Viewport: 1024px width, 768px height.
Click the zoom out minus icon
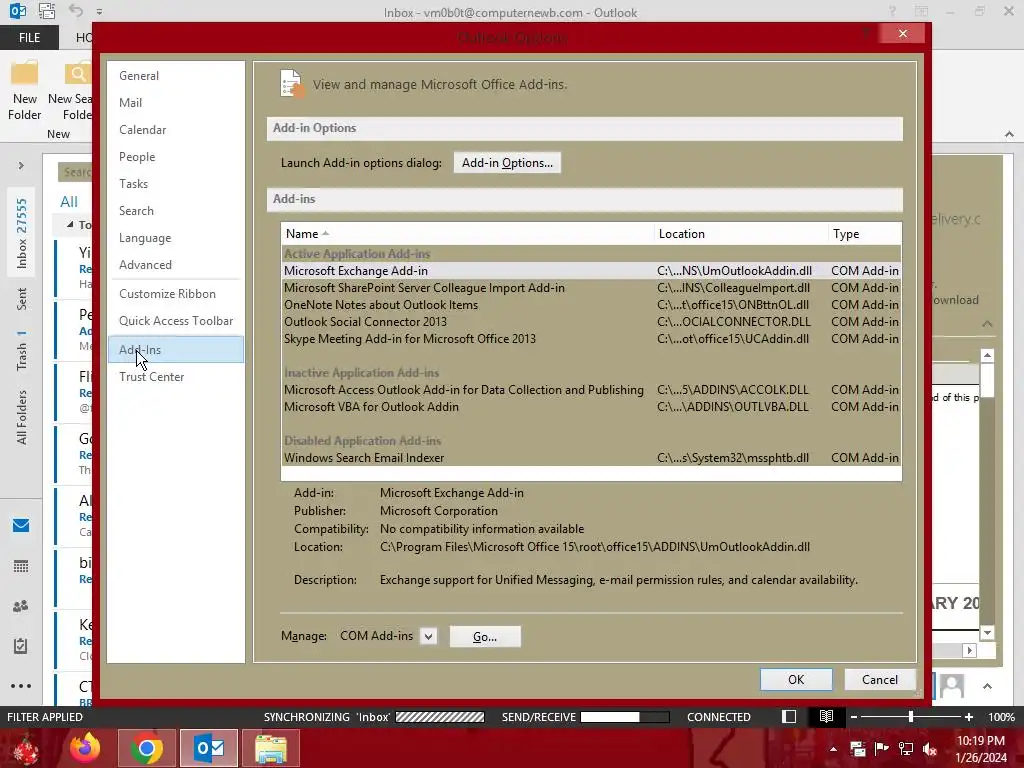854,717
